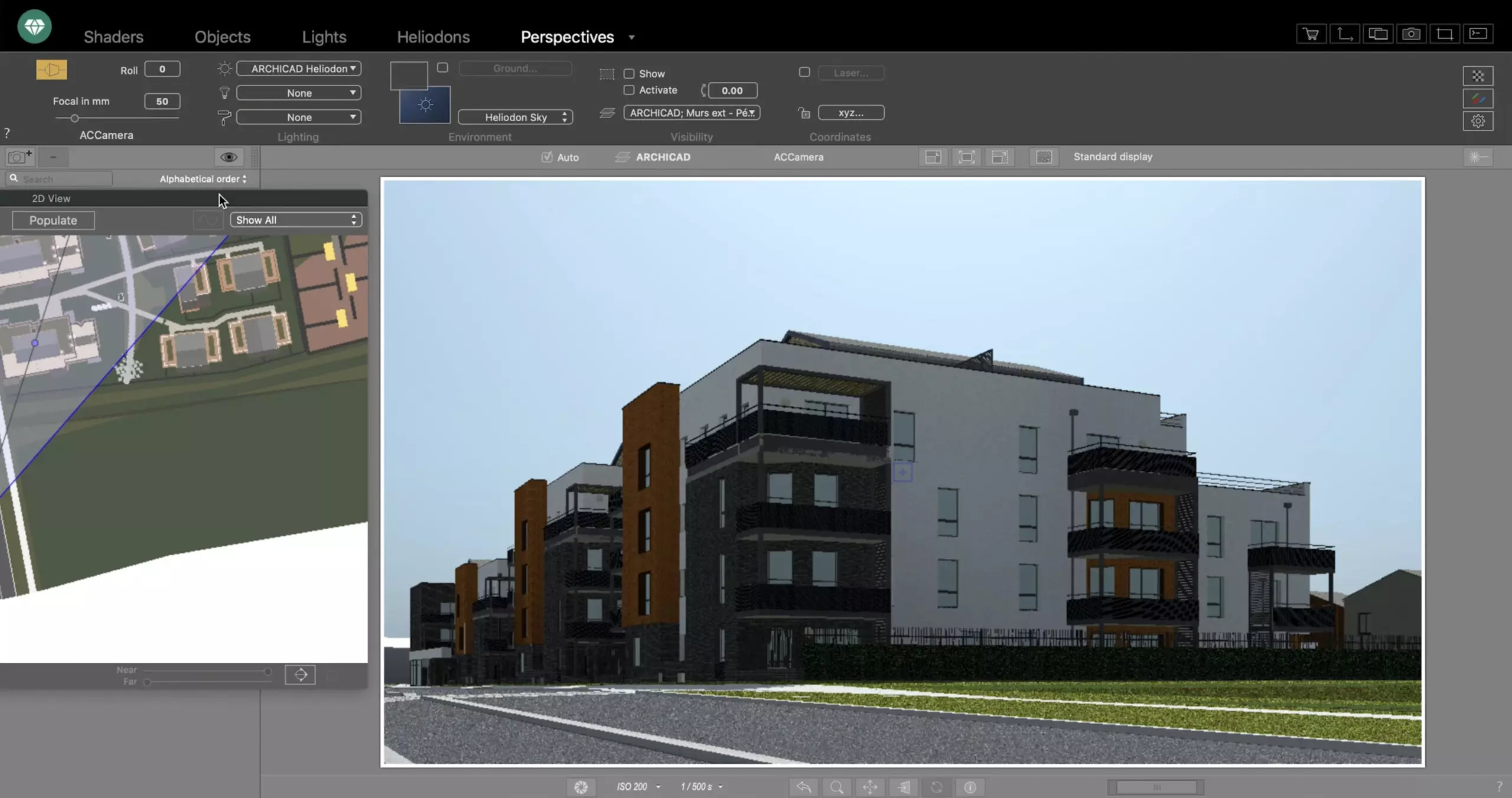
Task: Open the Heliodons tab
Action: click(433, 37)
